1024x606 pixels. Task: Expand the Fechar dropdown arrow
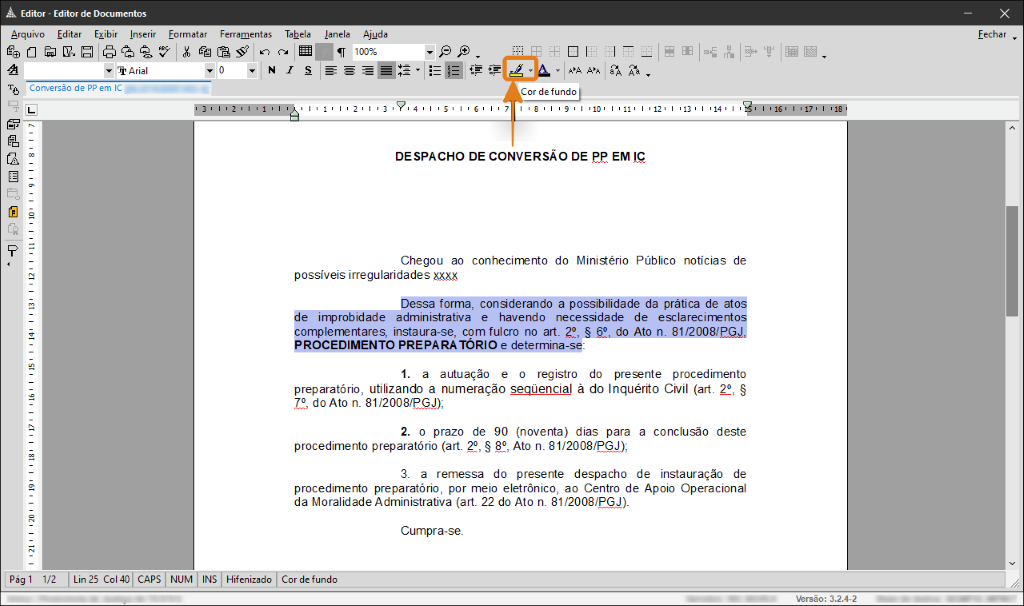(x=1014, y=38)
